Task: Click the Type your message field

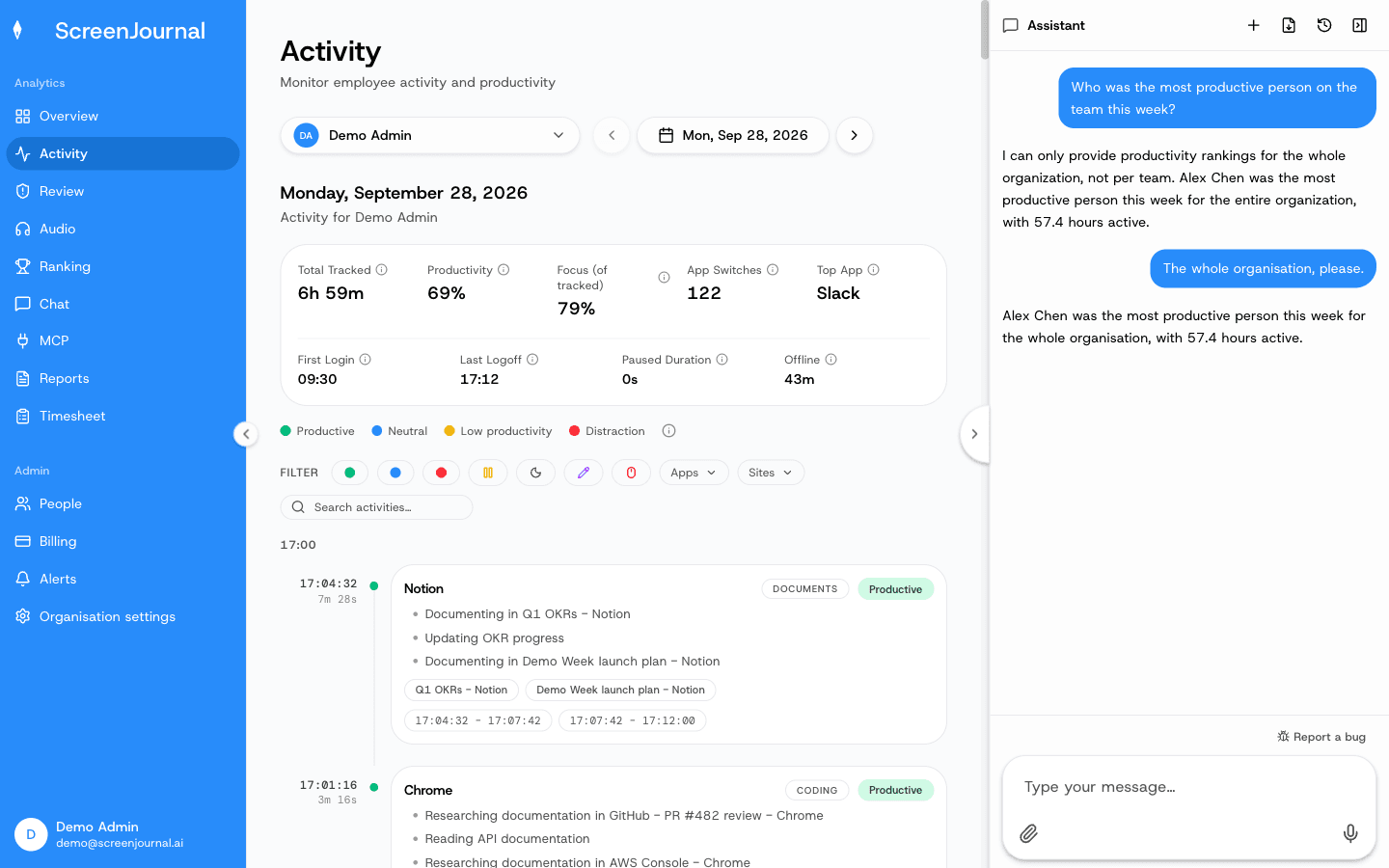Action: point(1189,787)
